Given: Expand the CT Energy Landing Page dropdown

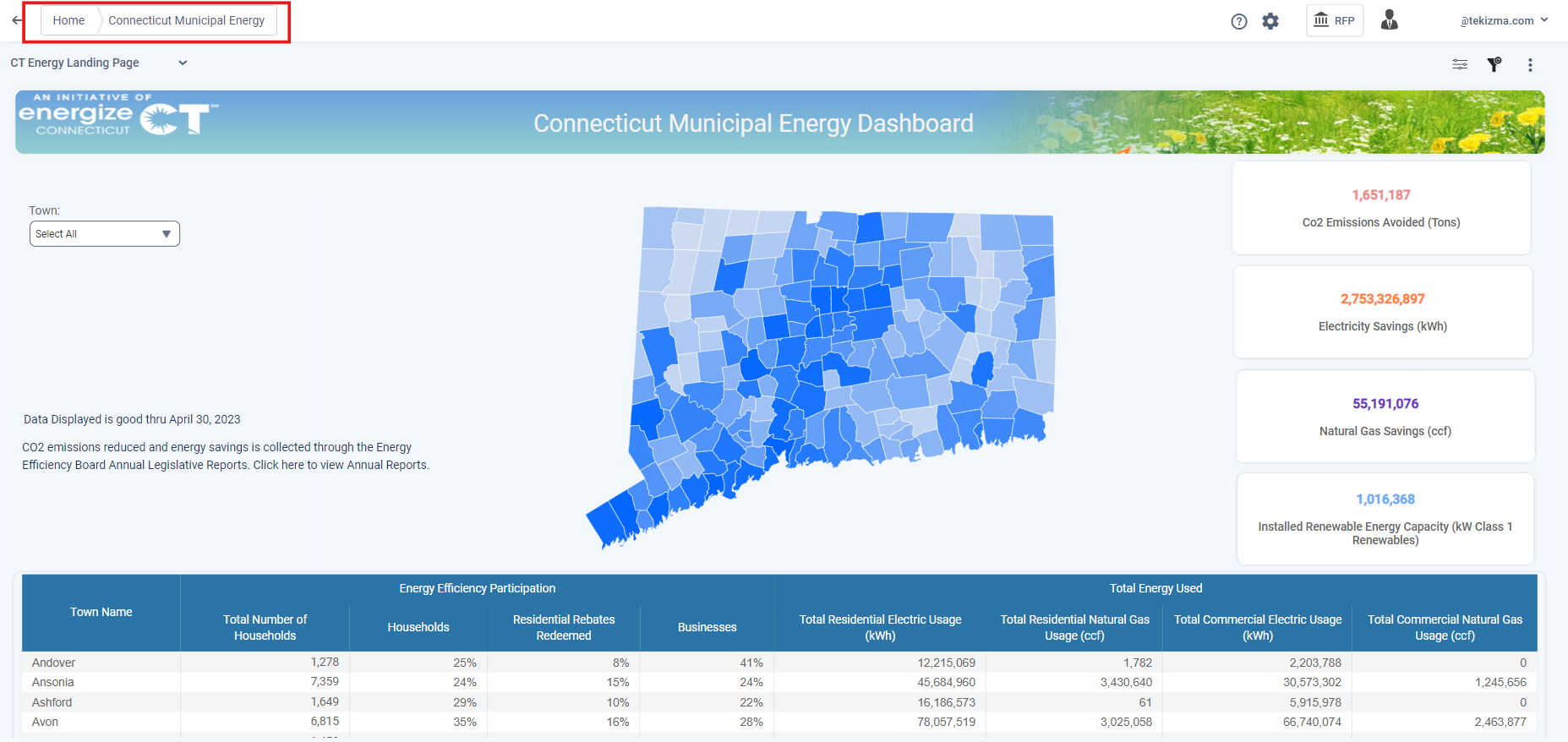Looking at the screenshot, I should coord(183,63).
